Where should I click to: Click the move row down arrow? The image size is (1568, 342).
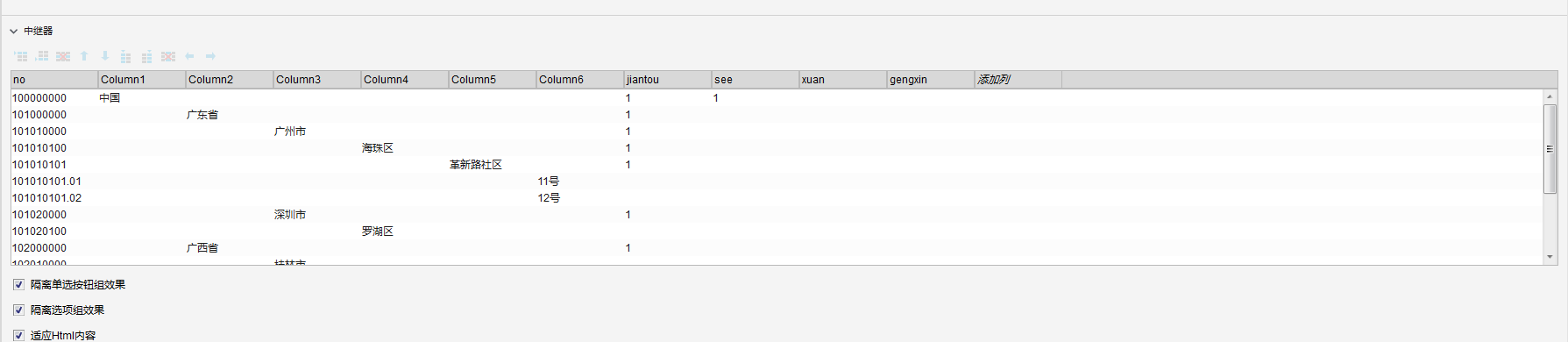pos(105,56)
